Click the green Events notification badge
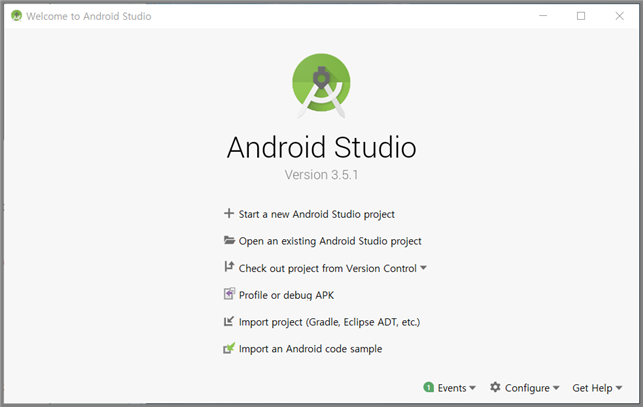The height and width of the screenshot is (407, 643). [429, 387]
